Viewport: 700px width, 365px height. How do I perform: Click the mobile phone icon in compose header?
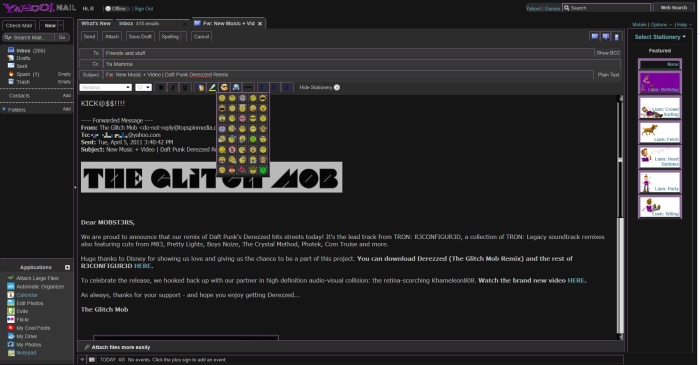617,37
